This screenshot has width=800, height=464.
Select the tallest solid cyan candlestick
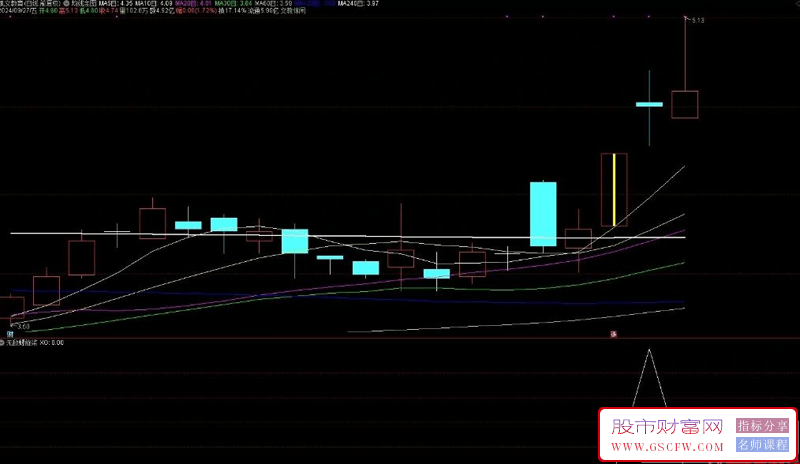coord(543,214)
